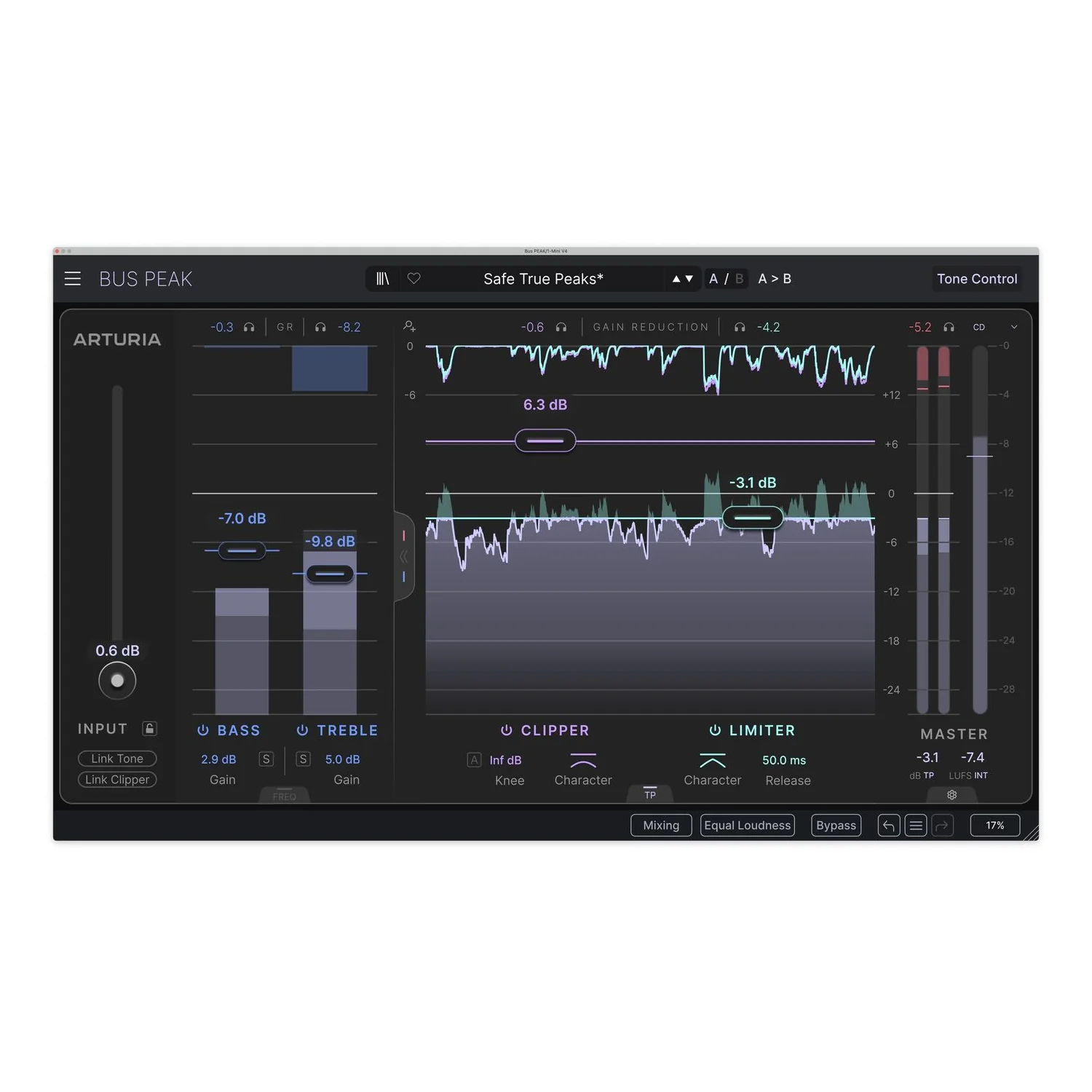1092x1092 pixels.
Task: Favorite the preset with the heart icon
Action: [x=414, y=279]
